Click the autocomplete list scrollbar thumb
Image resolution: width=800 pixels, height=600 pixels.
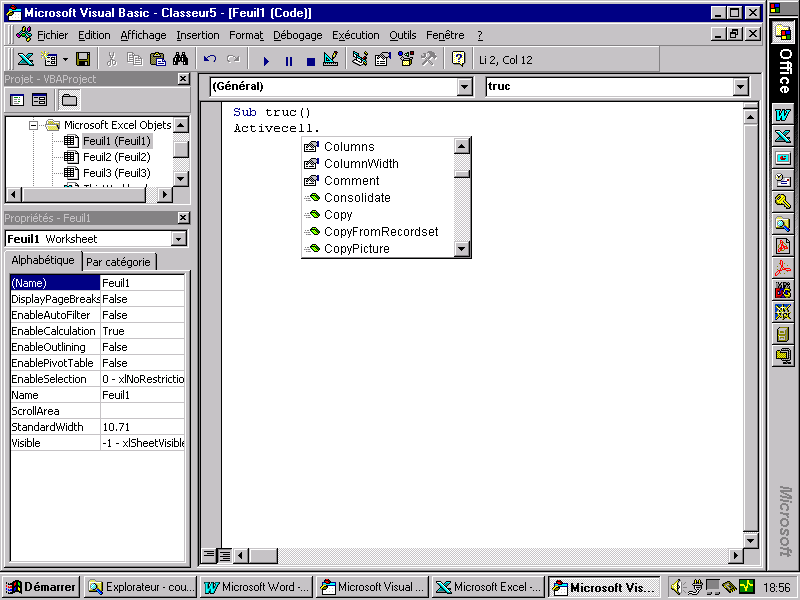click(x=462, y=173)
